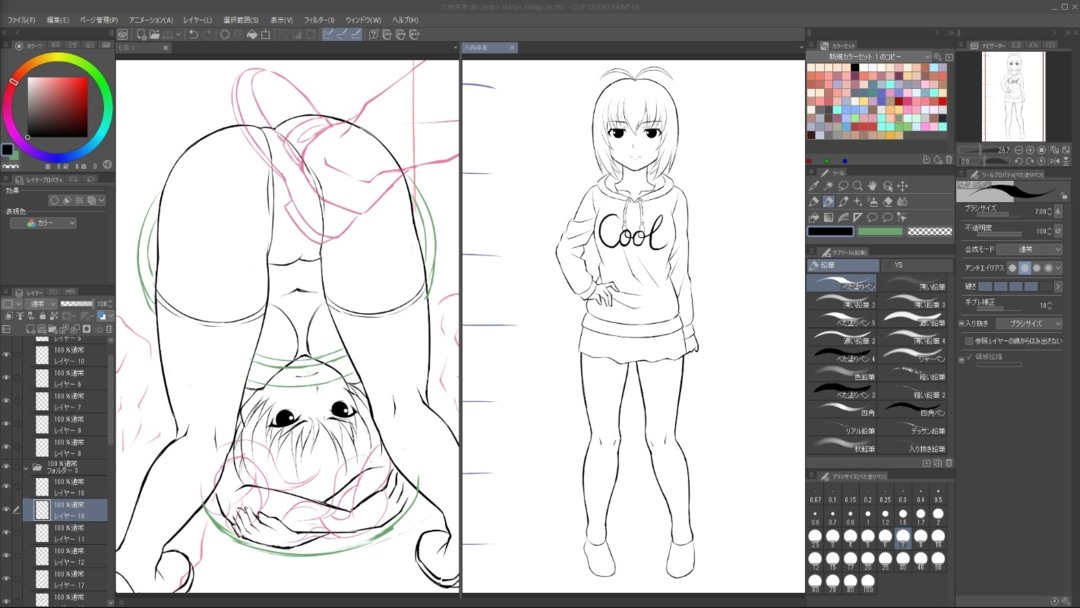The width and height of the screenshot is (1080, 608).
Task: Open the ファイル(F) menu
Action: [21, 20]
